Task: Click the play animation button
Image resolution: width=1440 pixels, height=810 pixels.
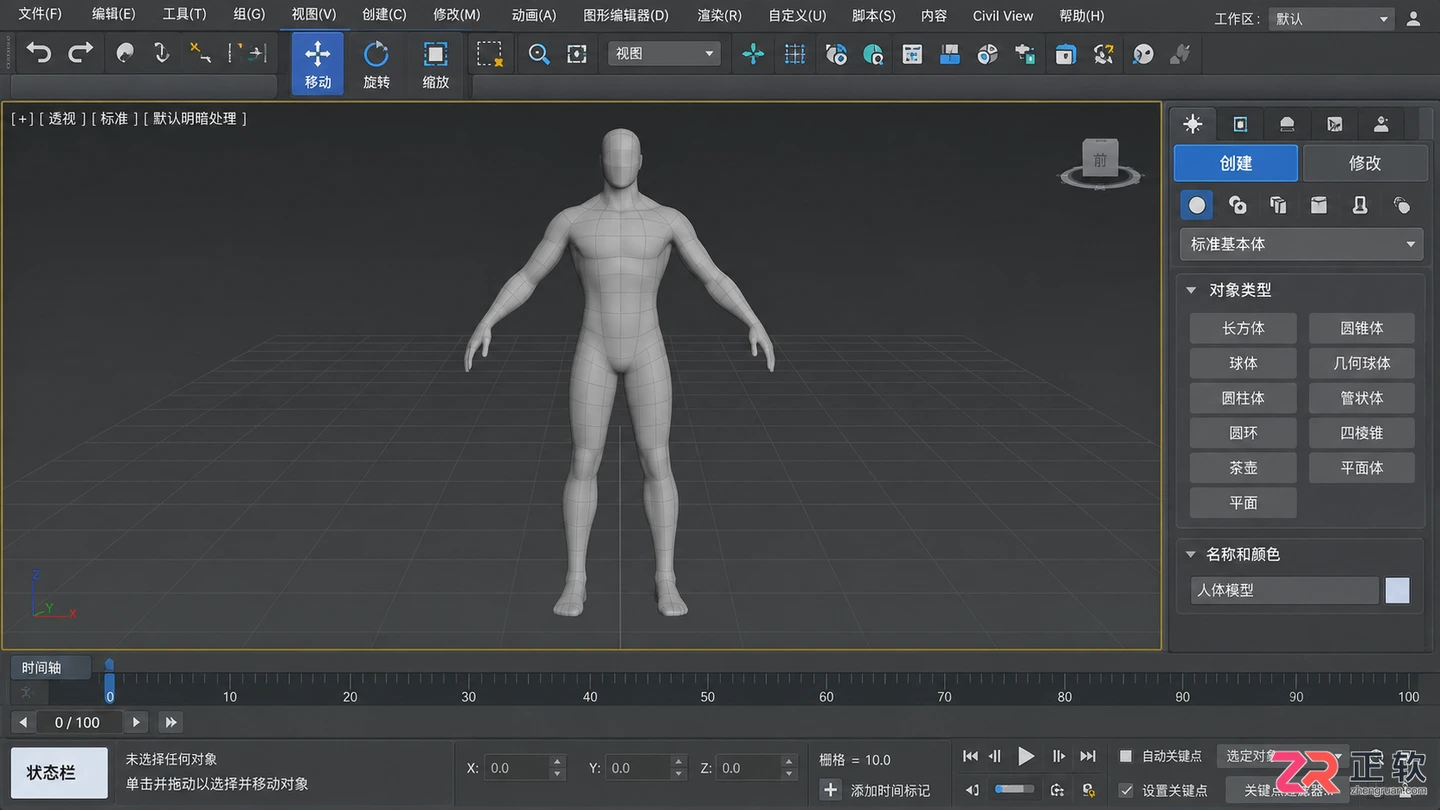Action: click(x=1026, y=757)
